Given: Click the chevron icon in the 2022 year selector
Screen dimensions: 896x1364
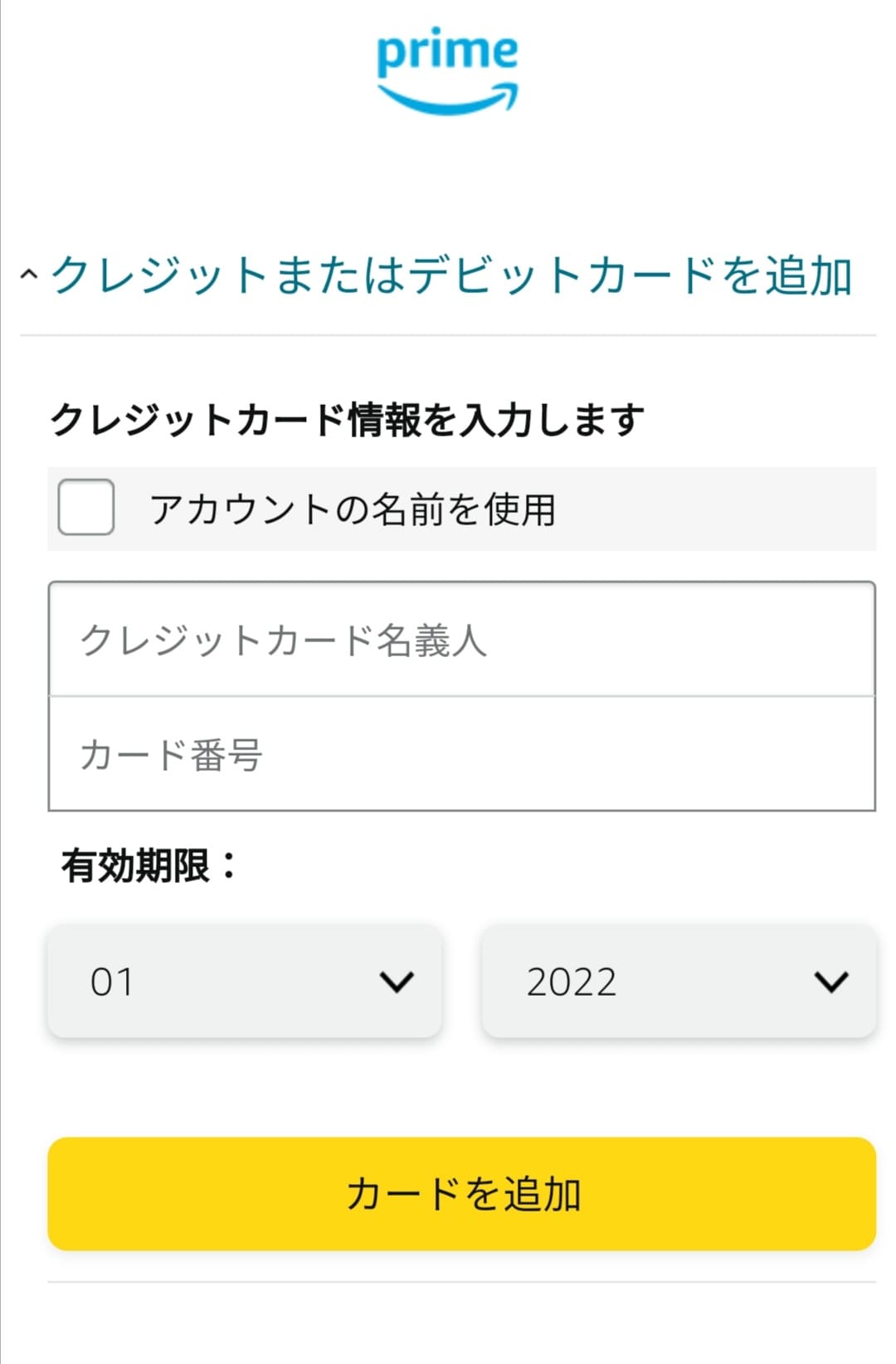Looking at the screenshot, I should pyautogui.click(x=831, y=982).
